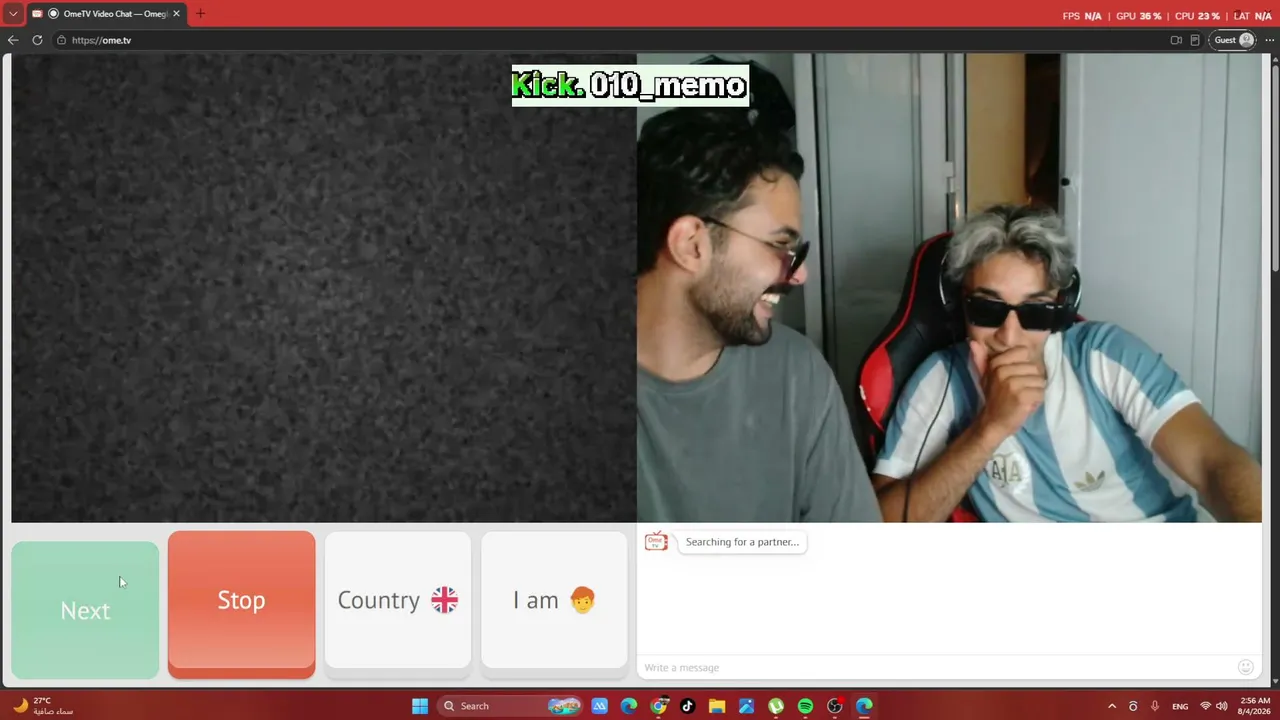The height and width of the screenshot is (720, 1280).
Task: Open the Windows Start menu
Action: [x=420, y=706]
